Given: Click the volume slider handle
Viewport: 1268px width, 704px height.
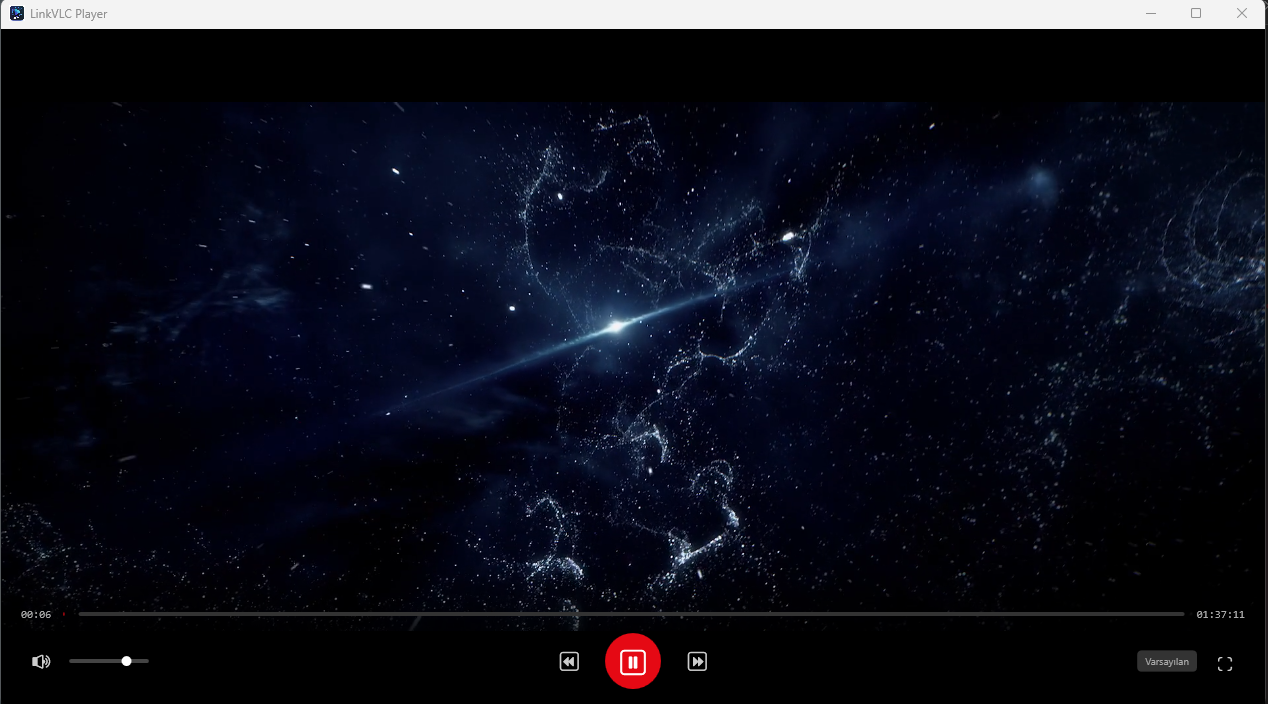Looking at the screenshot, I should [x=126, y=661].
